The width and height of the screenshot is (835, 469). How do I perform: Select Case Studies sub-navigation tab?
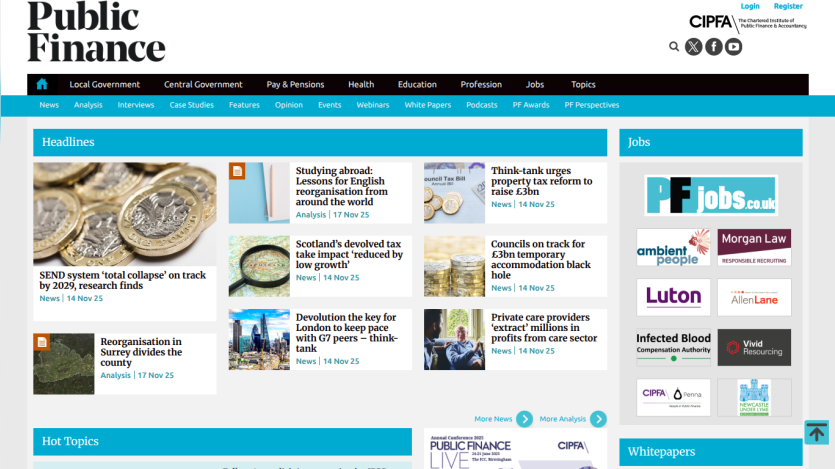click(x=192, y=105)
